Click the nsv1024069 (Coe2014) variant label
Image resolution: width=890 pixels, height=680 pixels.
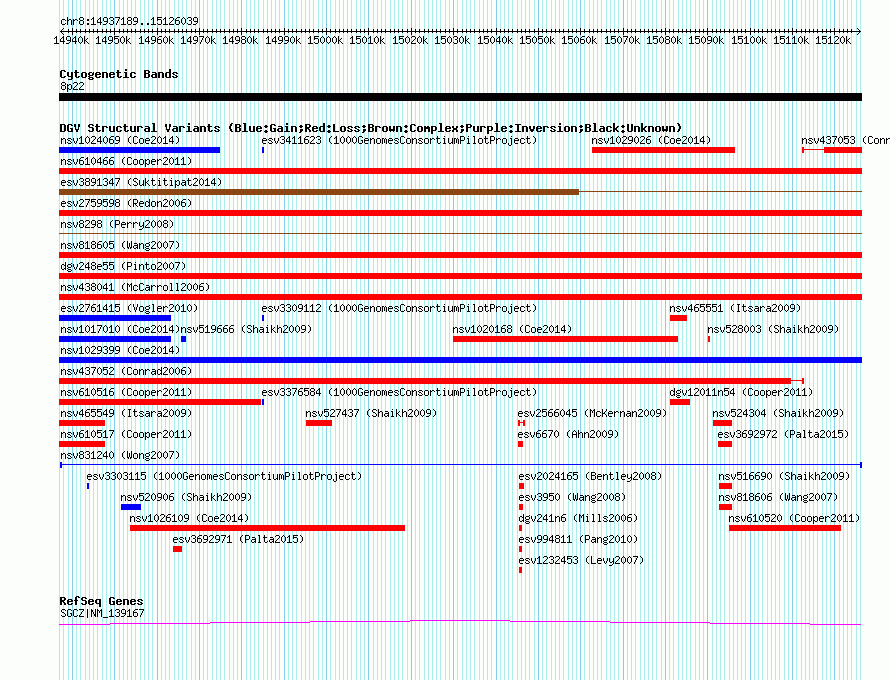(x=120, y=140)
